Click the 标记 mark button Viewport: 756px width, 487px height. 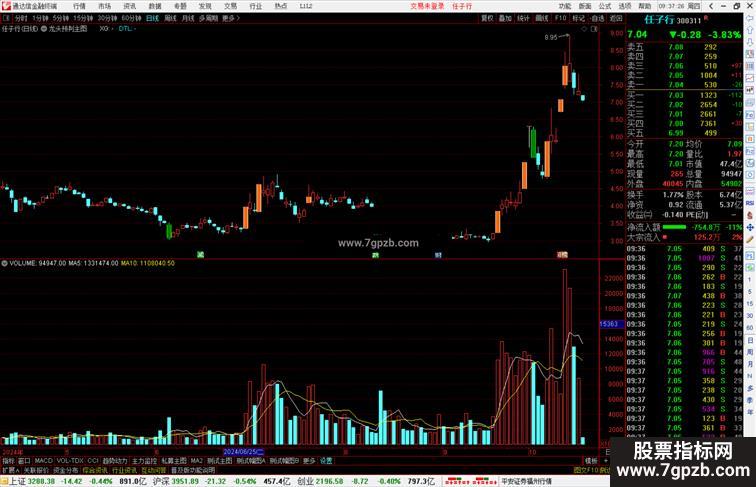579,18
